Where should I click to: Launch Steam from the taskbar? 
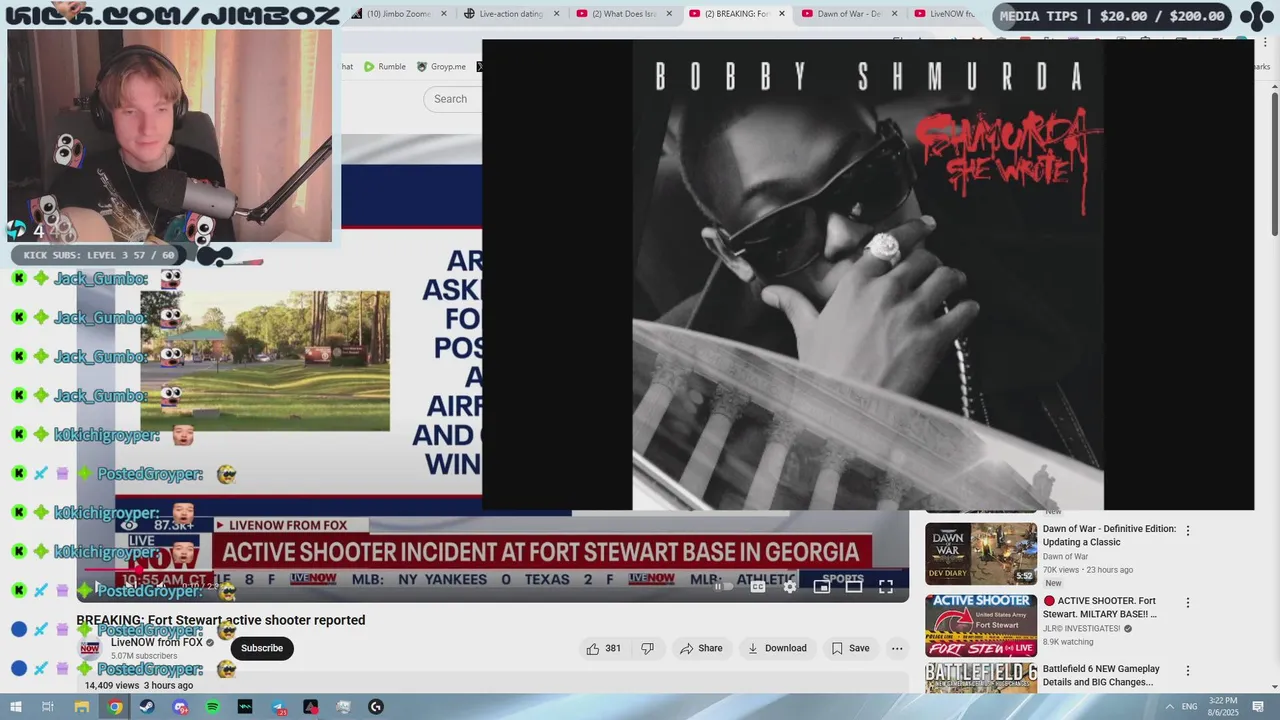147,707
